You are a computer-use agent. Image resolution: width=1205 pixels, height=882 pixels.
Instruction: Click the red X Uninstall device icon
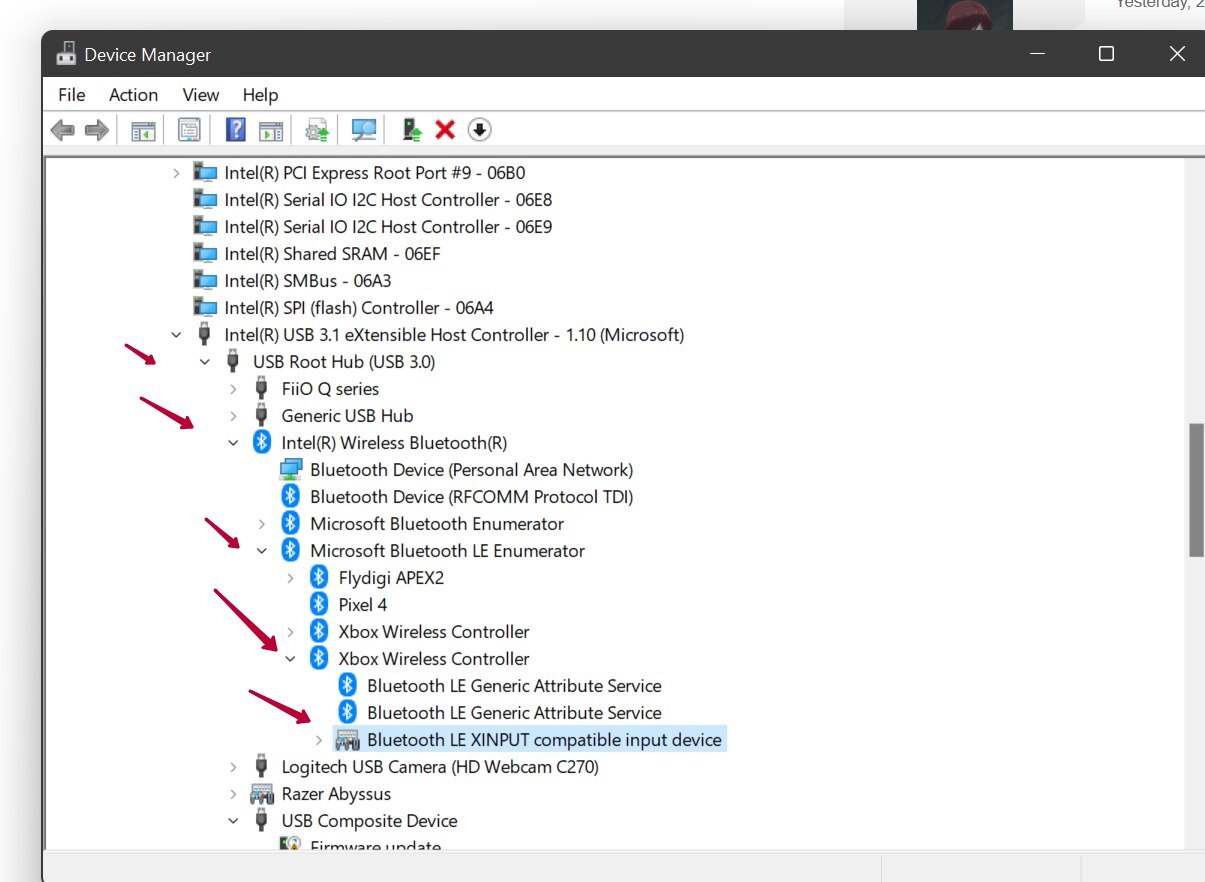(x=445, y=130)
